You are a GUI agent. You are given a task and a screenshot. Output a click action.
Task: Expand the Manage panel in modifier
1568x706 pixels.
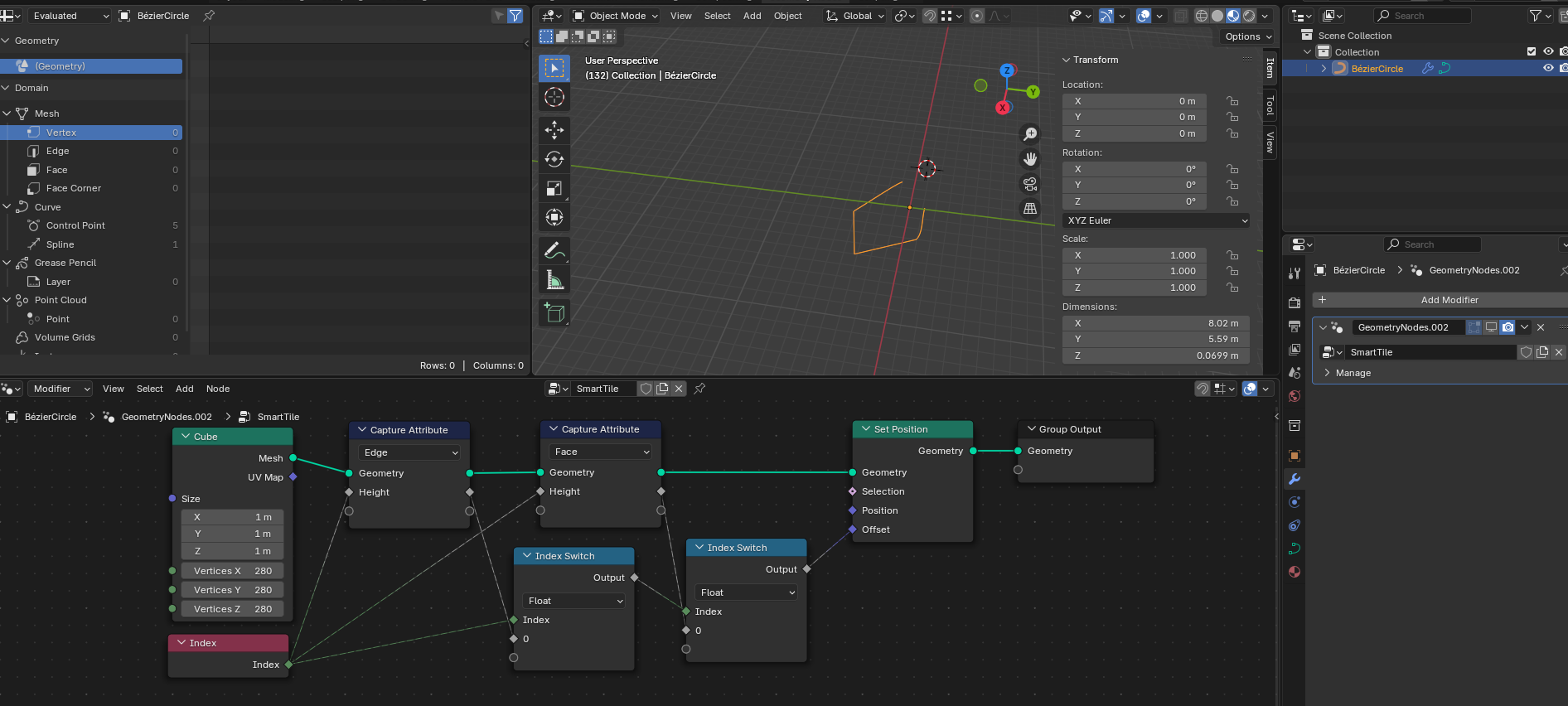pos(1353,373)
